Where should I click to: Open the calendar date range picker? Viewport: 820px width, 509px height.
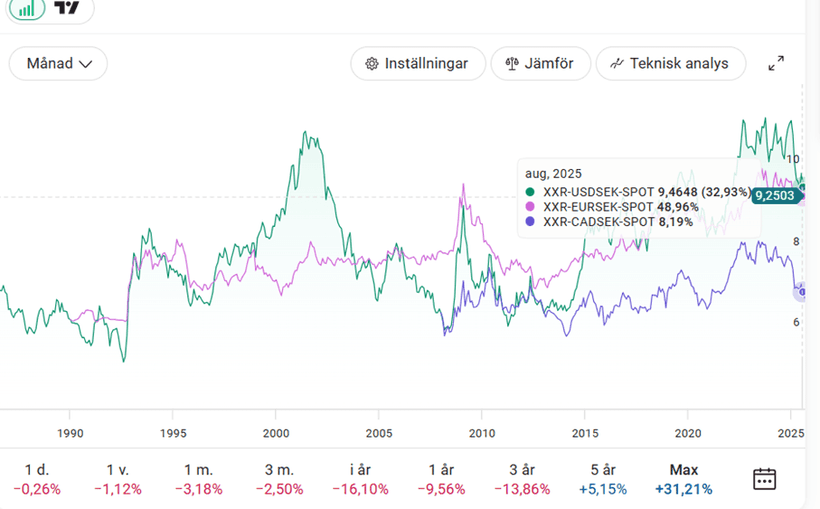point(764,478)
